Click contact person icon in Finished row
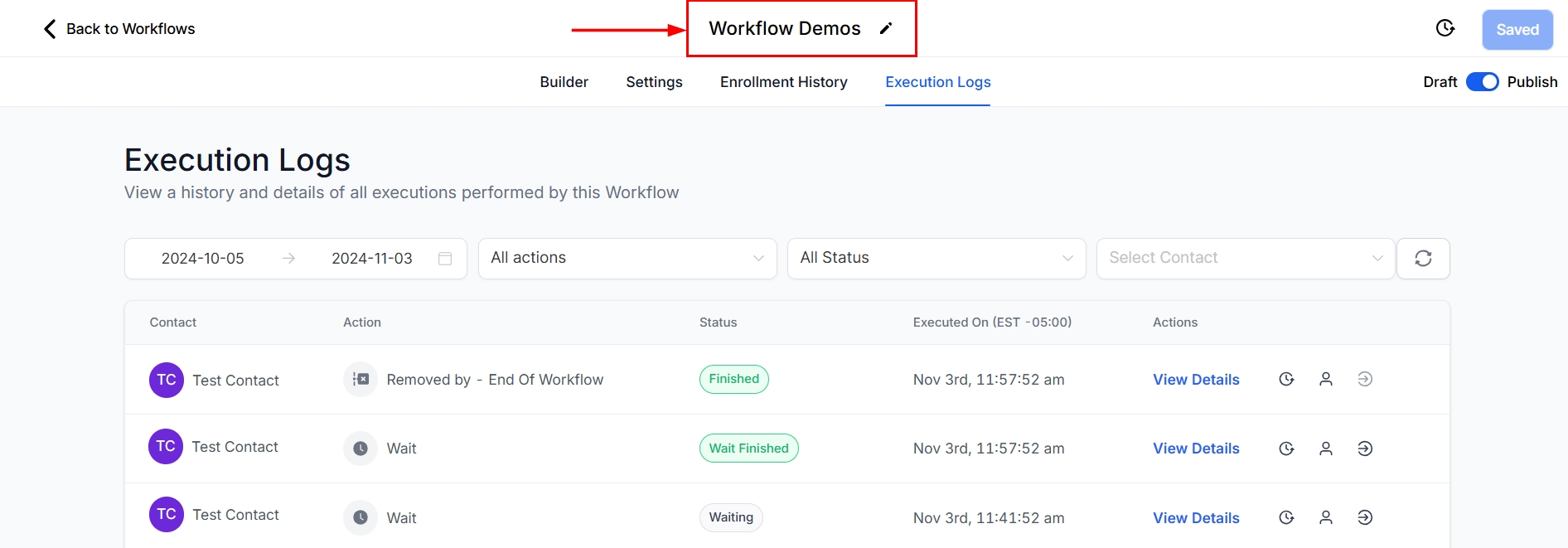This screenshot has height=548, width=1568. [x=1326, y=380]
